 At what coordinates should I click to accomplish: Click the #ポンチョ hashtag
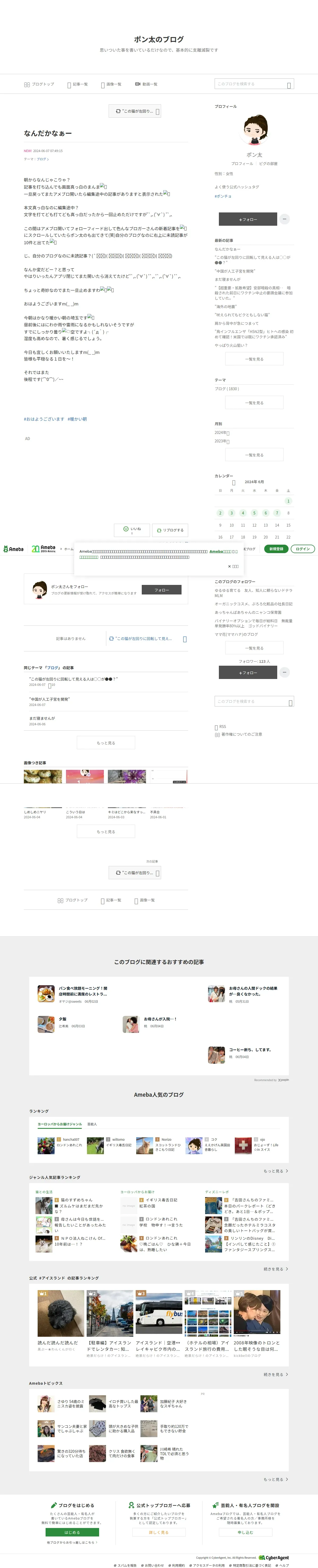(223, 197)
